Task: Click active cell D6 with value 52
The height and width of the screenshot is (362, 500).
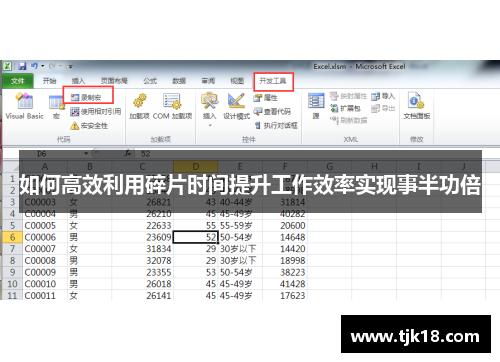Action: pyautogui.click(x=196, y=237)
